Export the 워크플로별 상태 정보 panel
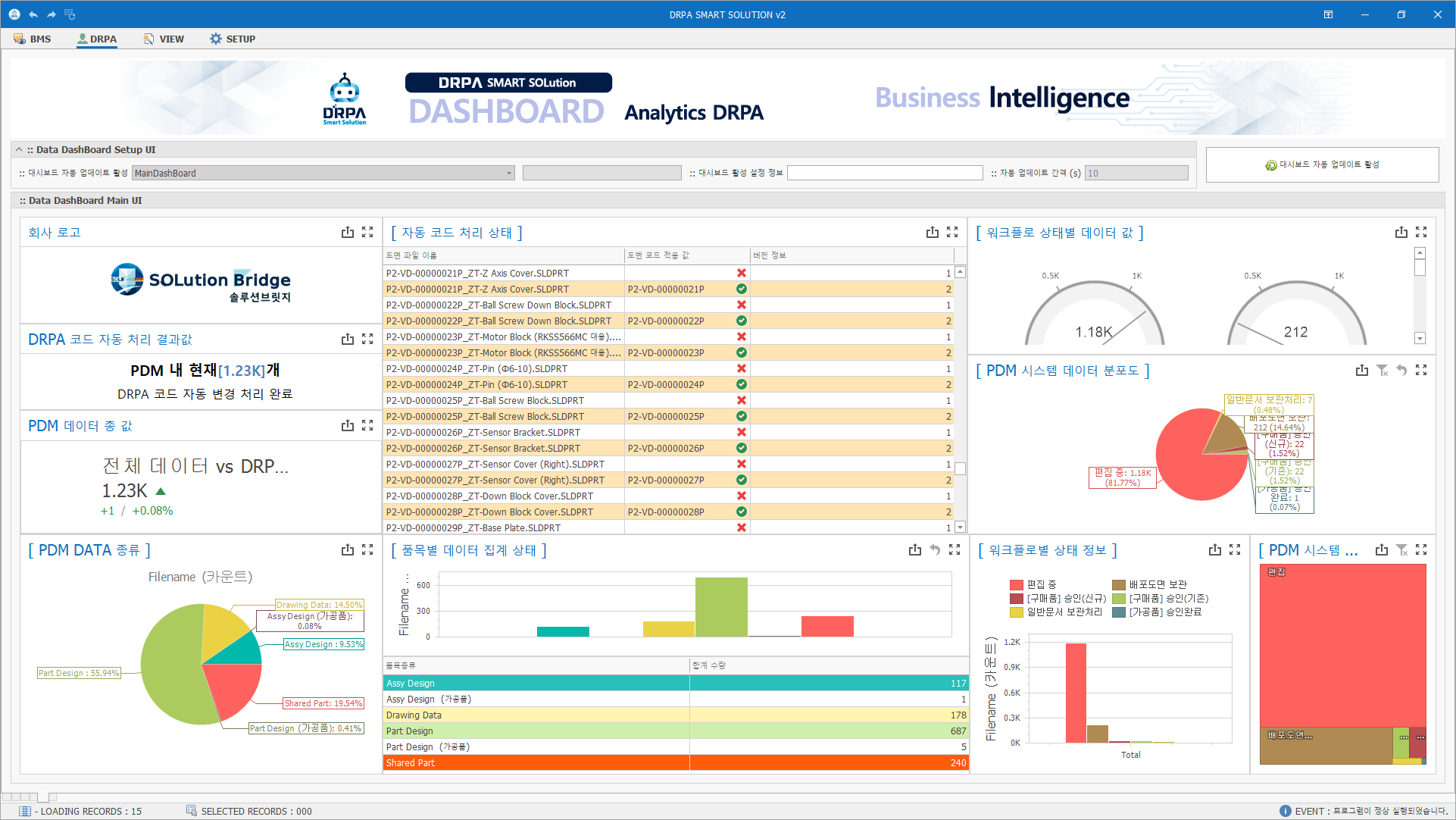The image size is (1456, 820). (1215, 550)
